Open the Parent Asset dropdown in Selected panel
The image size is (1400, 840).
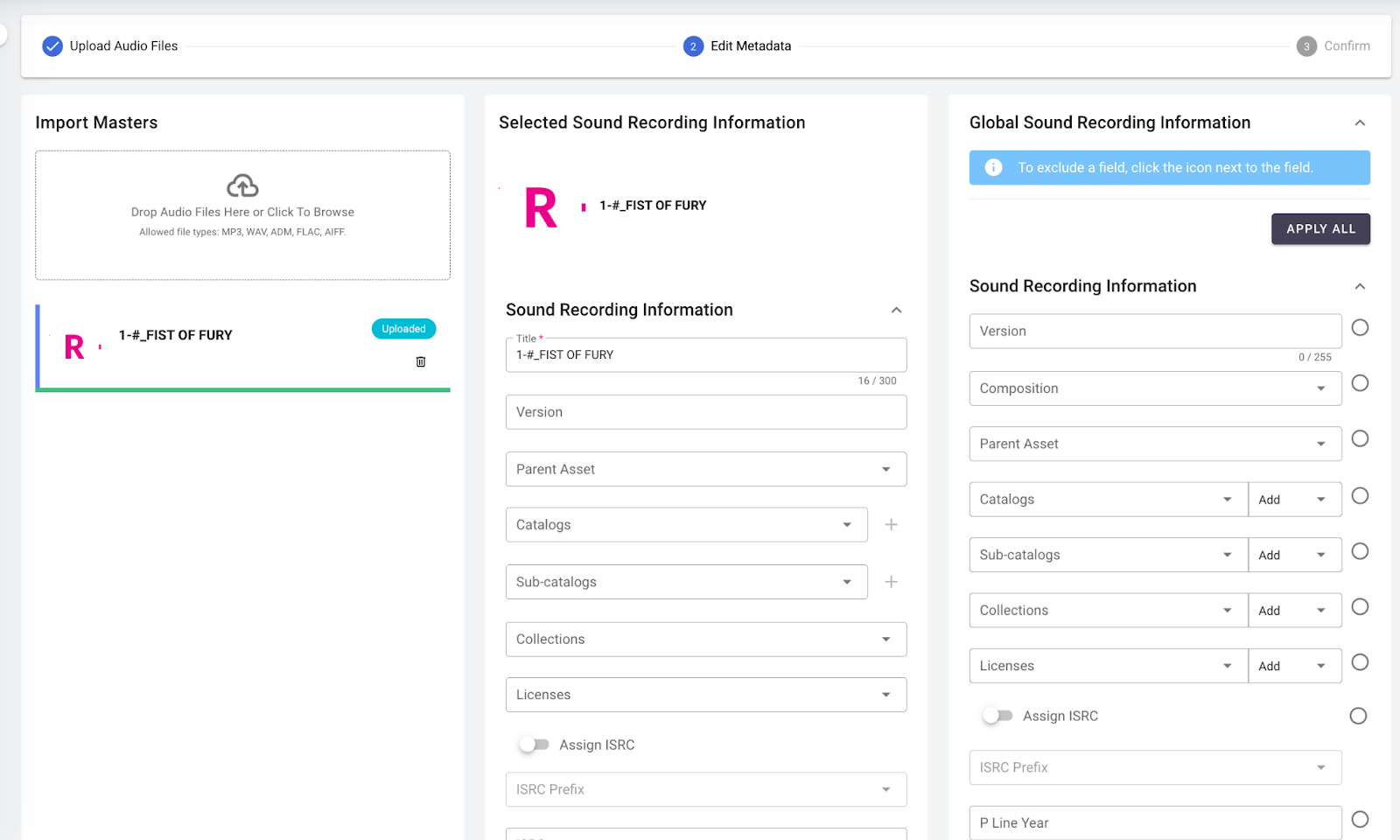pos(705,469)
